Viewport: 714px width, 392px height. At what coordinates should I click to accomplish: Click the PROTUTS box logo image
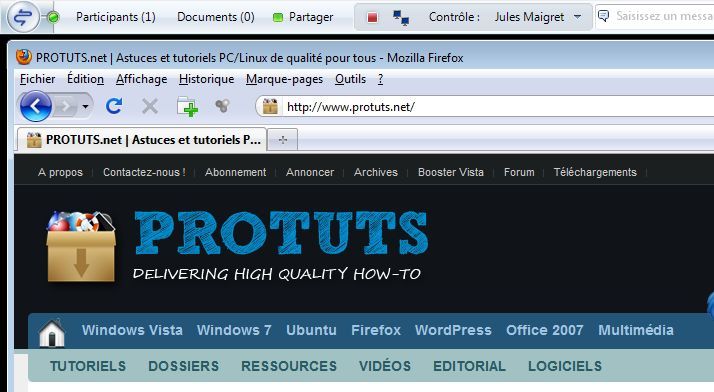pyautogui.click(x=81, y=246)
